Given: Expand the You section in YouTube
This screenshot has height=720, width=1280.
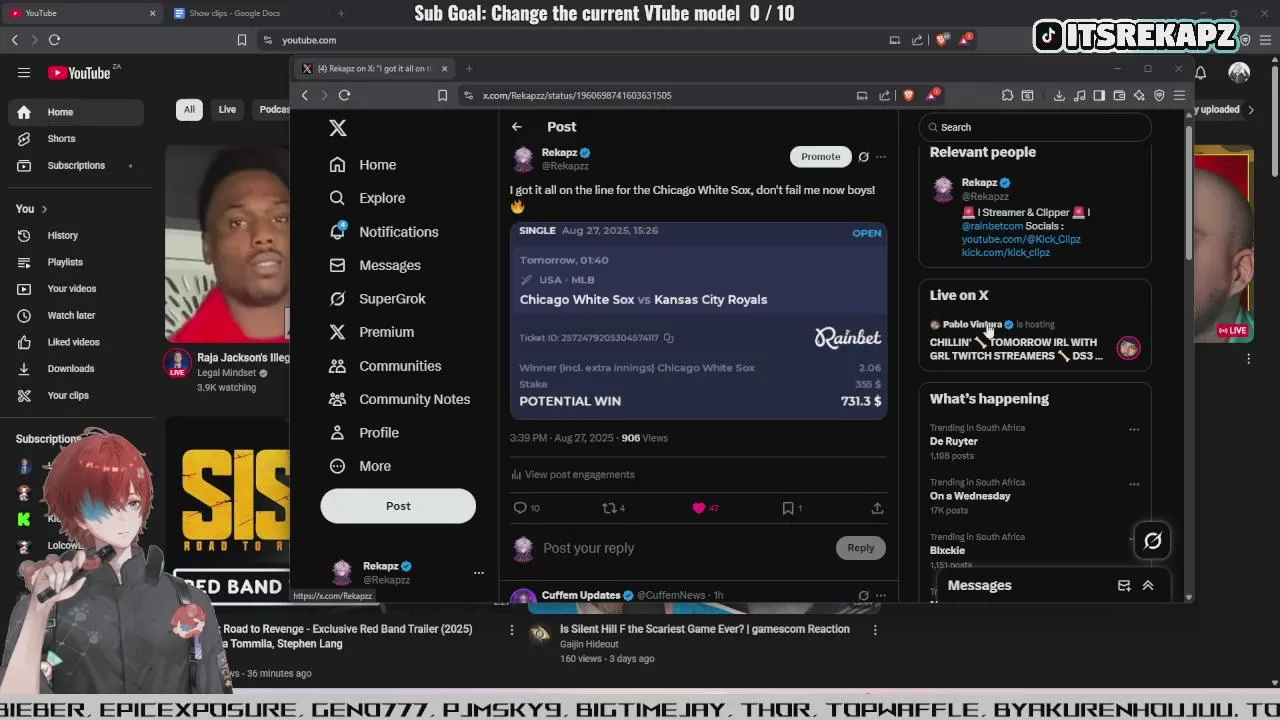Looking at the screenshot, I should coord(32,209).
